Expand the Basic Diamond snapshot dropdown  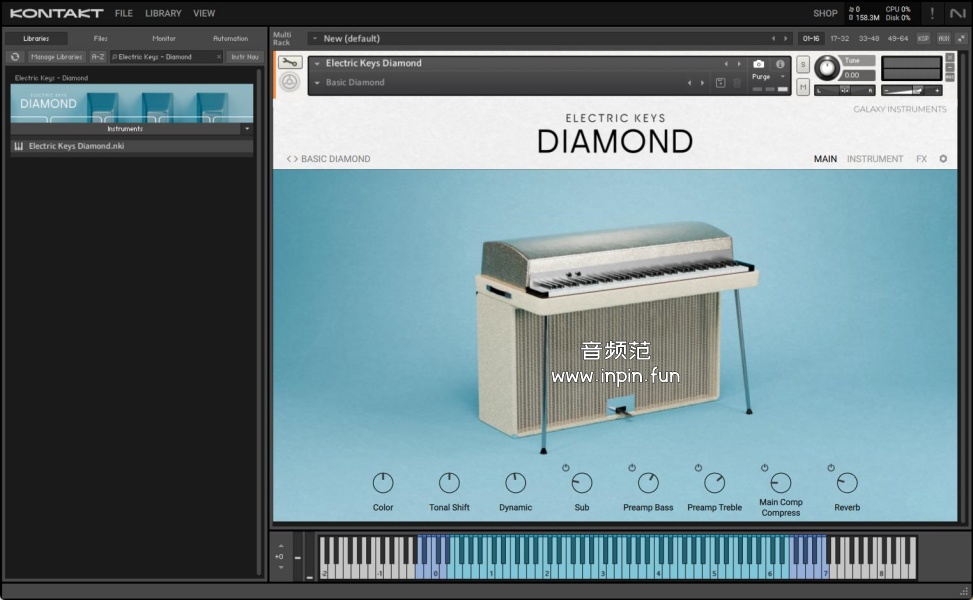click(x=317, y=83)
